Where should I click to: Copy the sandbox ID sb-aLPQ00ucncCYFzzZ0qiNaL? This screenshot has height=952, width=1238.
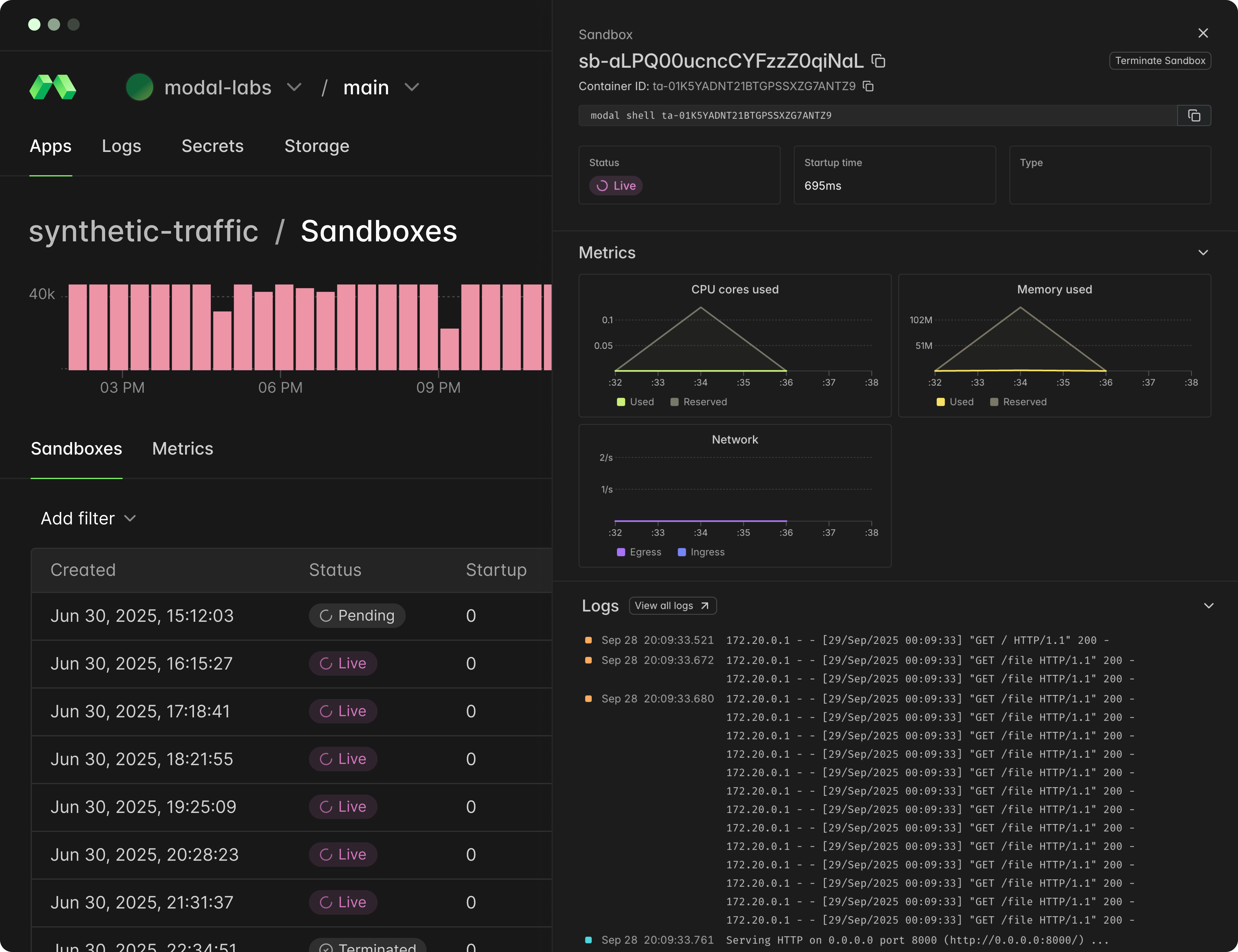click(x=878, y=61)
